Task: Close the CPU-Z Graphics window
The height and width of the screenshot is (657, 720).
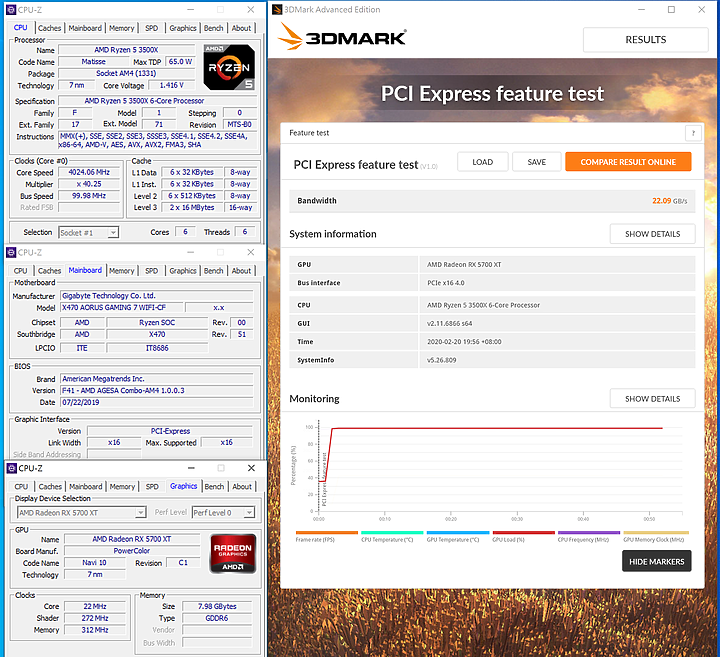Action: tap(251, 468)
